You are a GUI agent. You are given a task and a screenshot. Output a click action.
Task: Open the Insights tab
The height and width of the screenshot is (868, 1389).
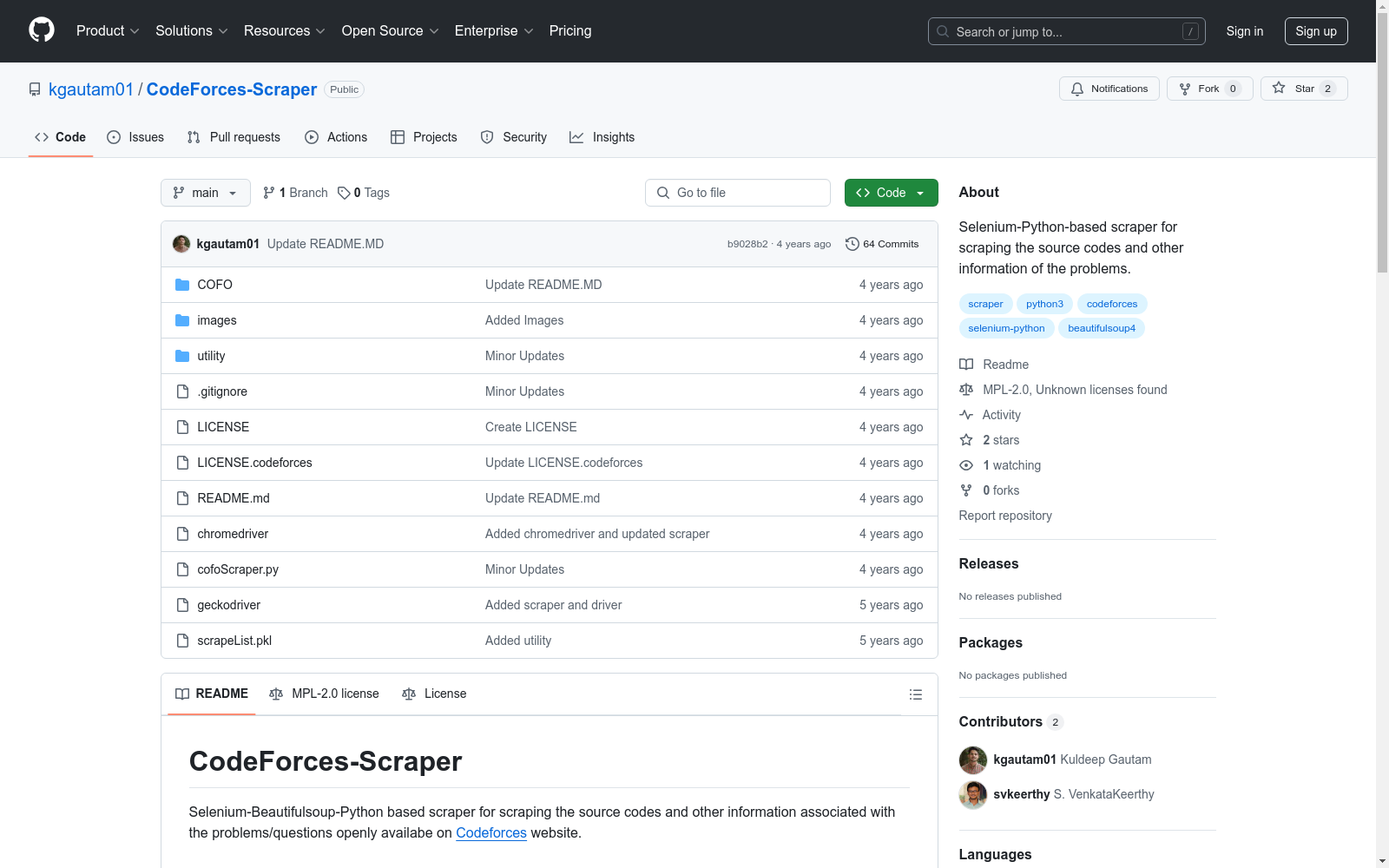[x=602, y=137]
